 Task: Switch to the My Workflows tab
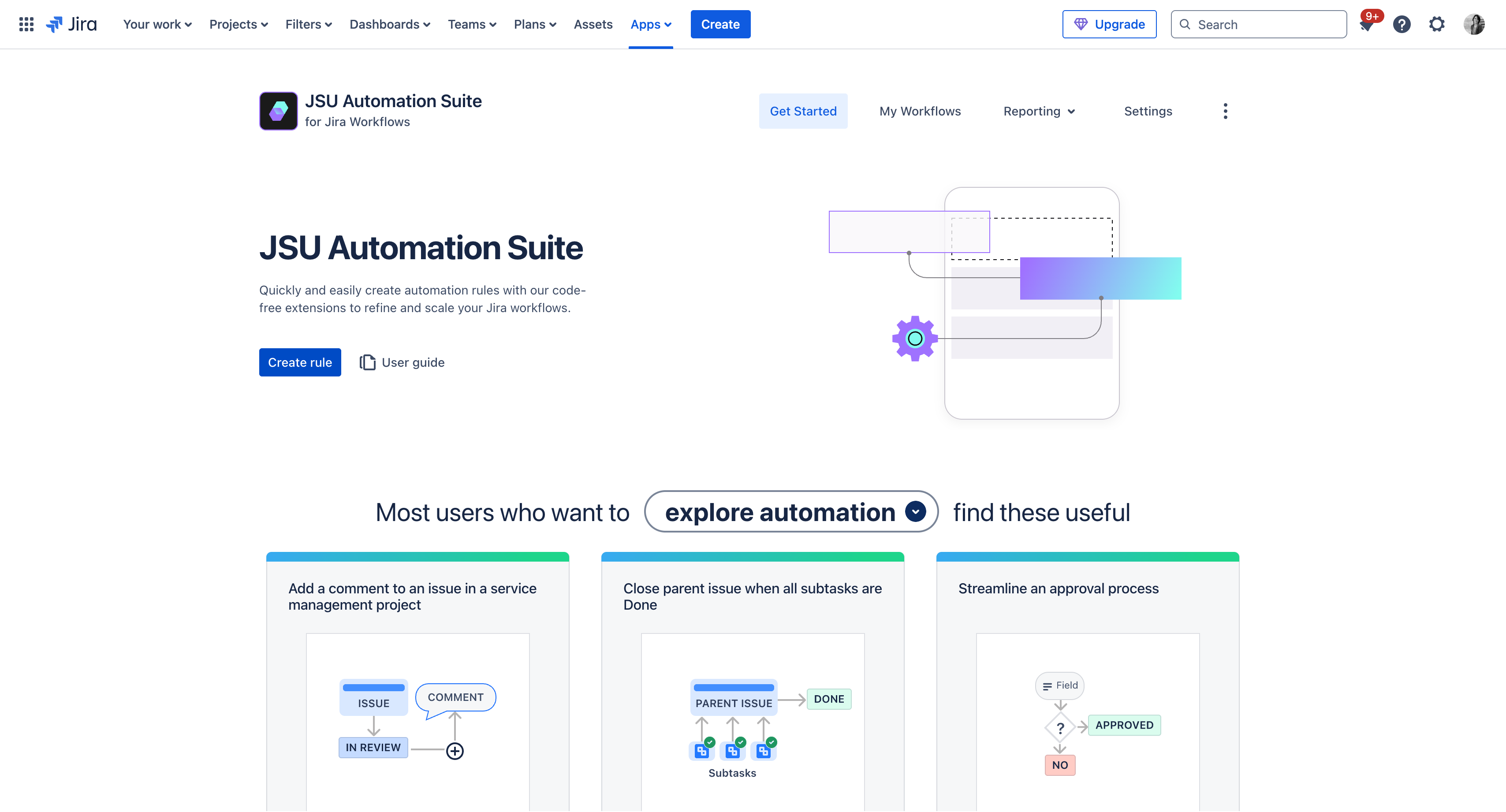tap(920, 111)
